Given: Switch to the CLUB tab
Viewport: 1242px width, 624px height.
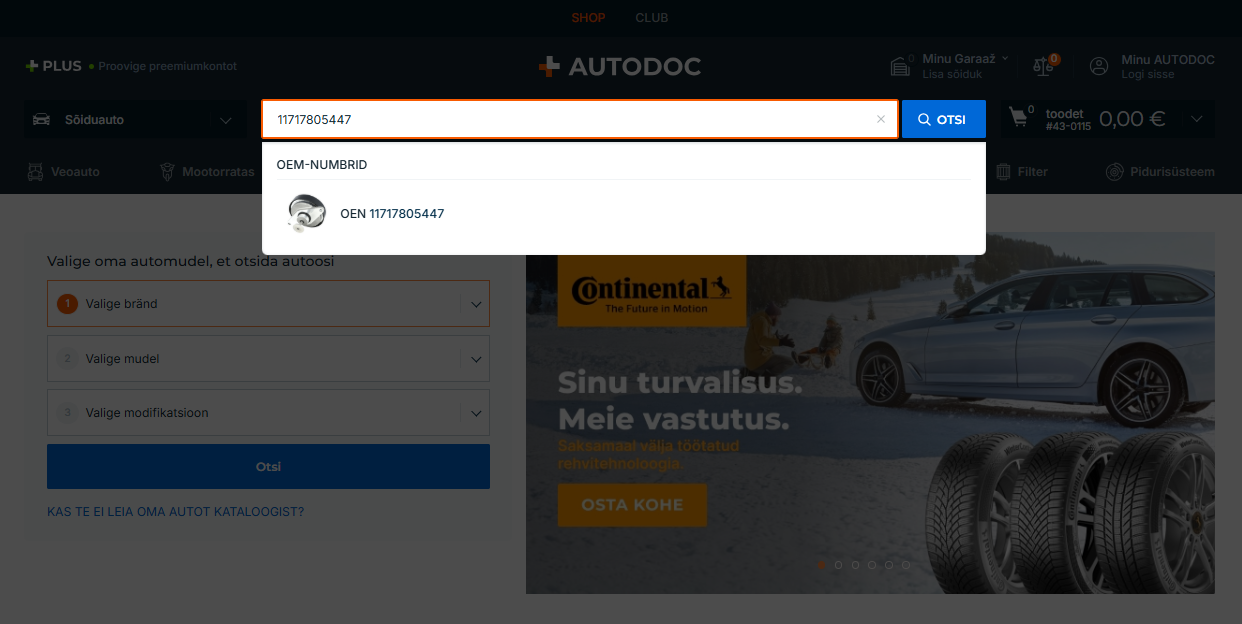Looking at the screenshot, I should point(652,18).
